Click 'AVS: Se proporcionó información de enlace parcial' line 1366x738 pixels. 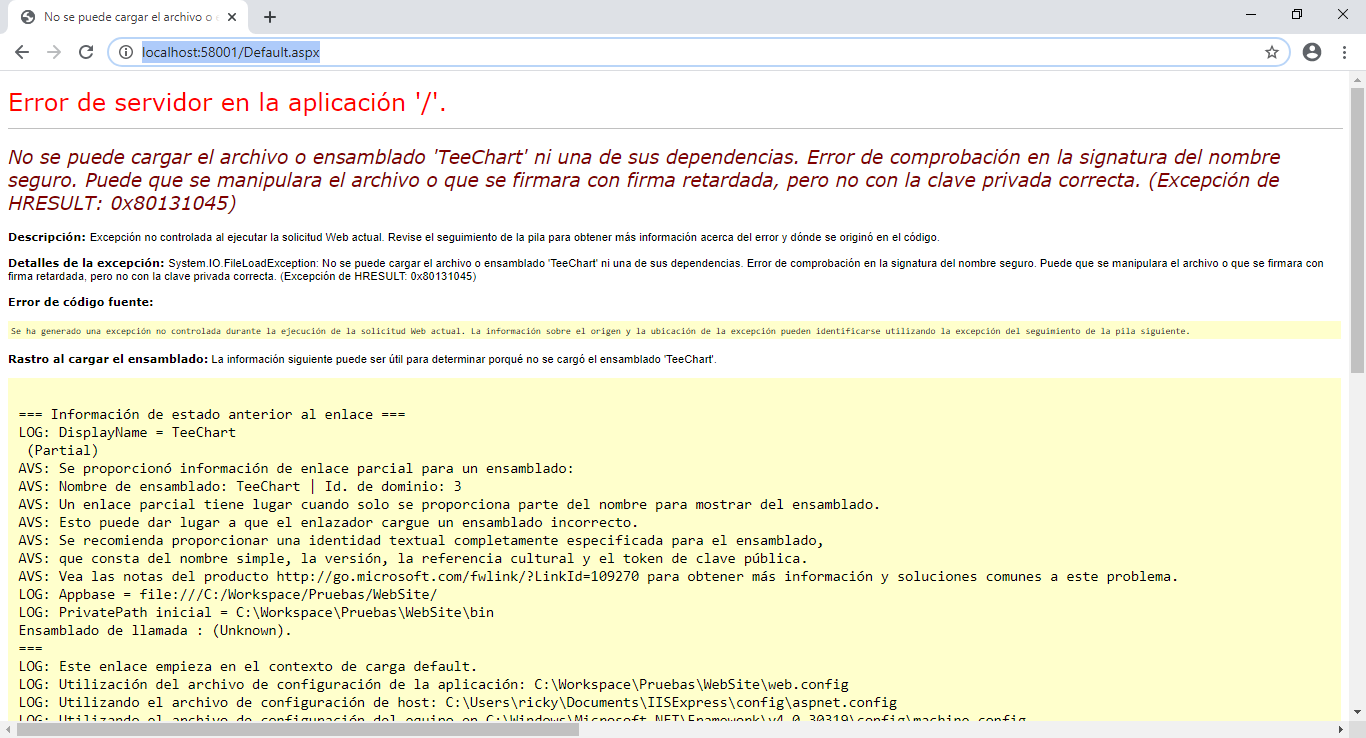click(296, 469)
